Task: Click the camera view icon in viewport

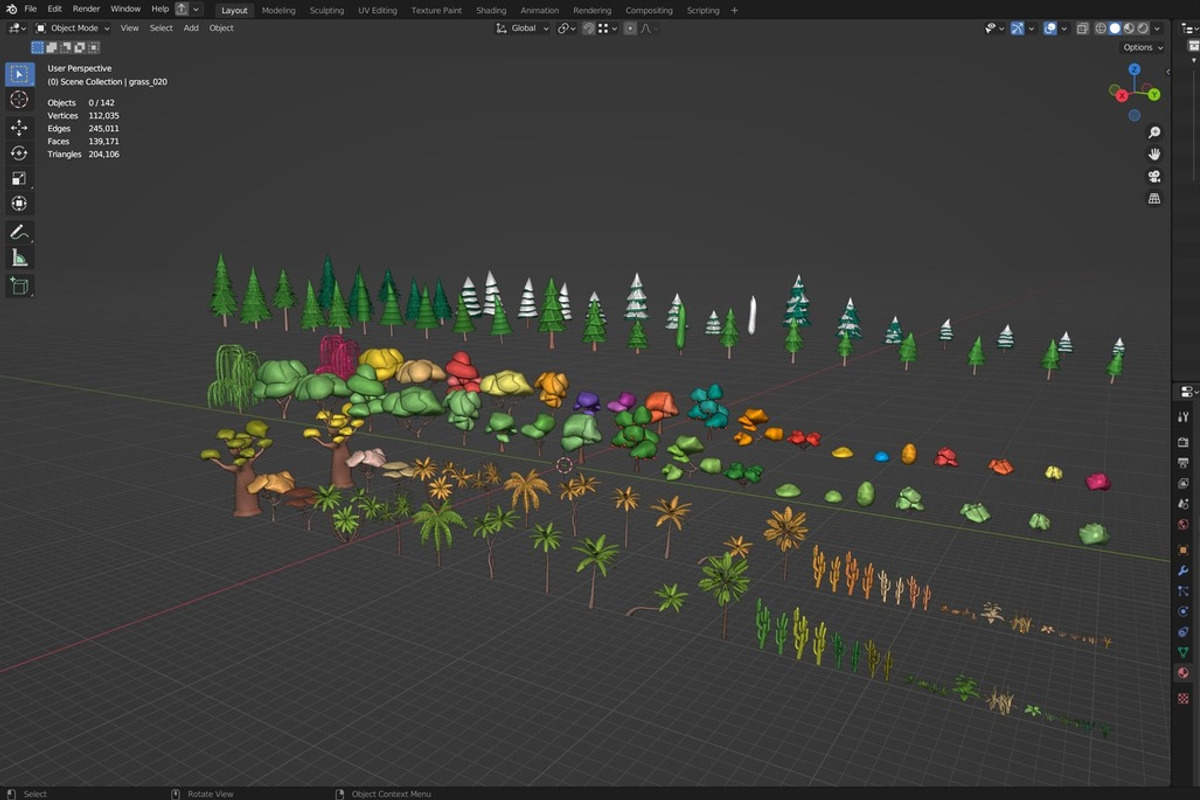Action: click(x=1154, y=176)
